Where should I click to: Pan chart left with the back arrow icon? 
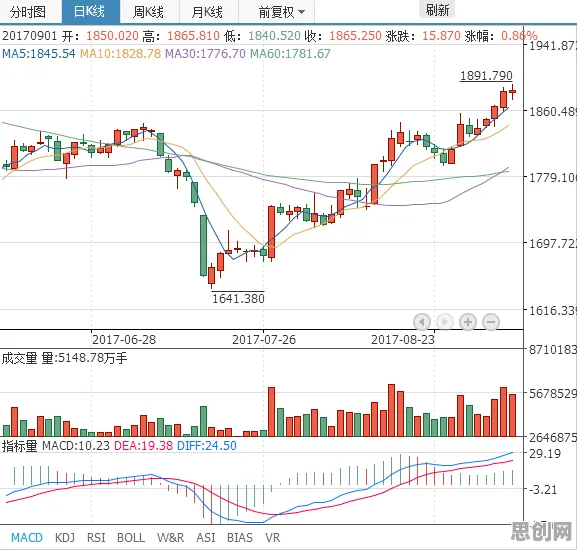tap(422, 322)
